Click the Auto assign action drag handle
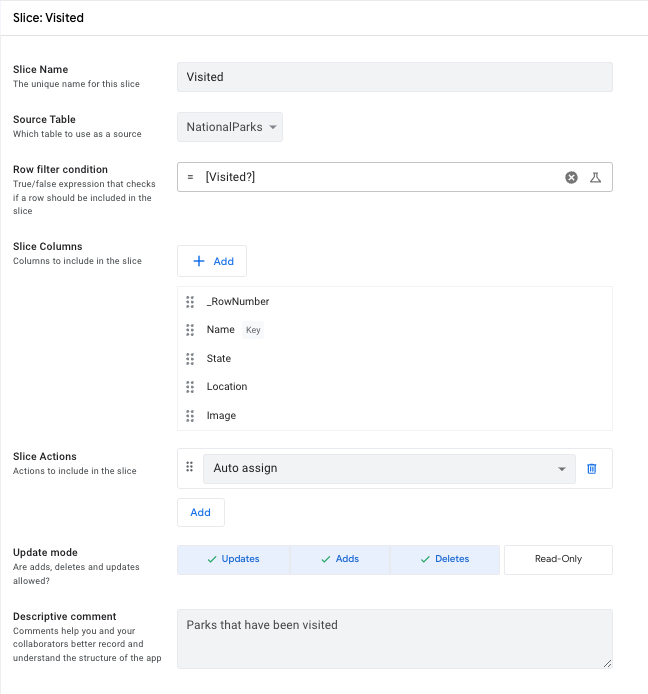 tap(190, 467)
